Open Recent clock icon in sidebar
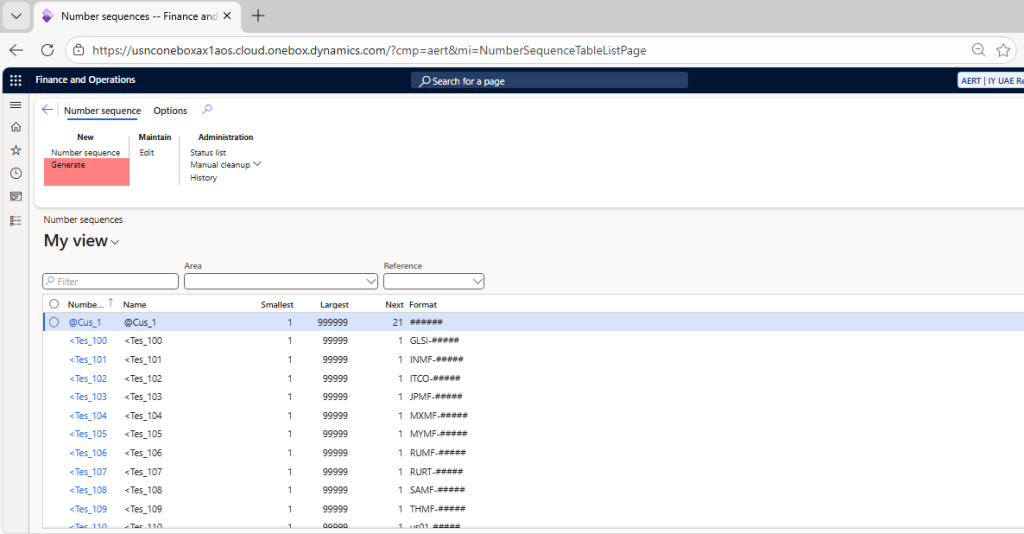This screenshot has height=534, width=1024. pos(15,173)
